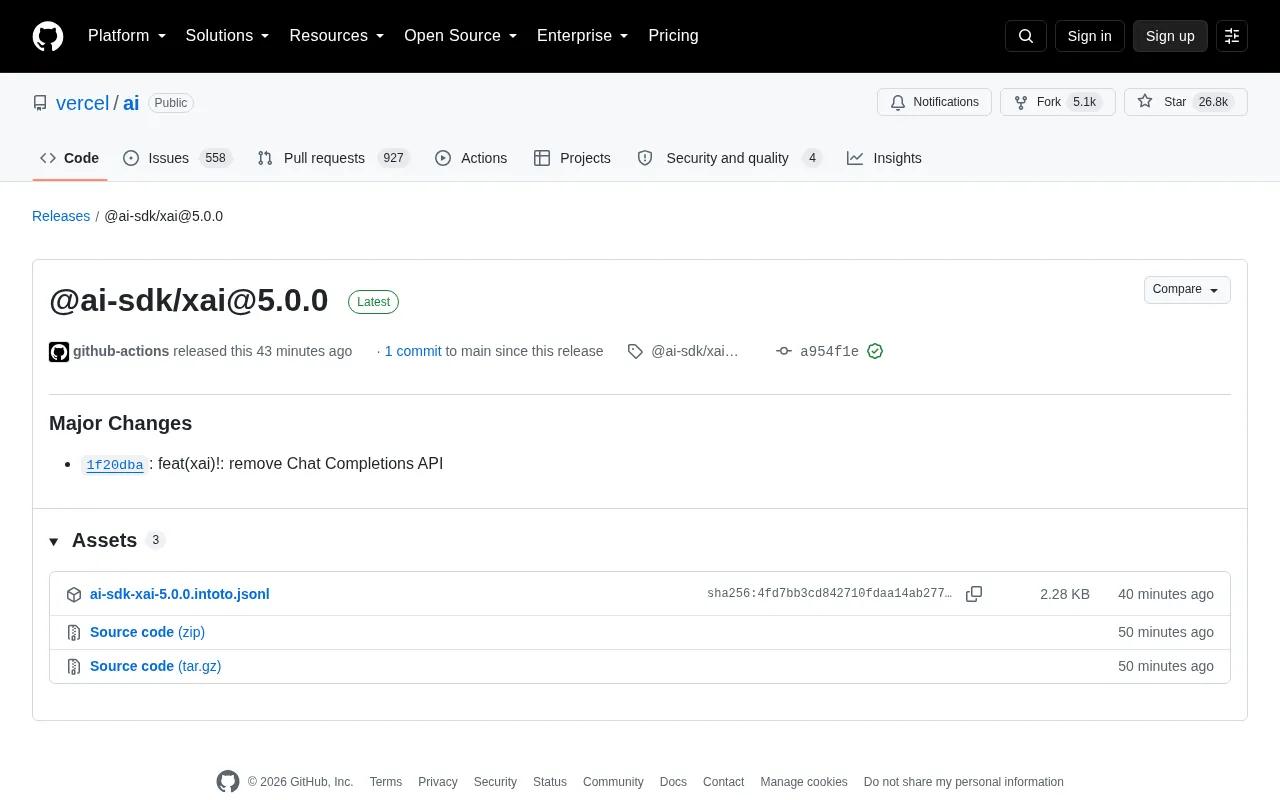Screen dimensions: 1280x800
Task: Open the Compare dropdown
Action: 1187,290
